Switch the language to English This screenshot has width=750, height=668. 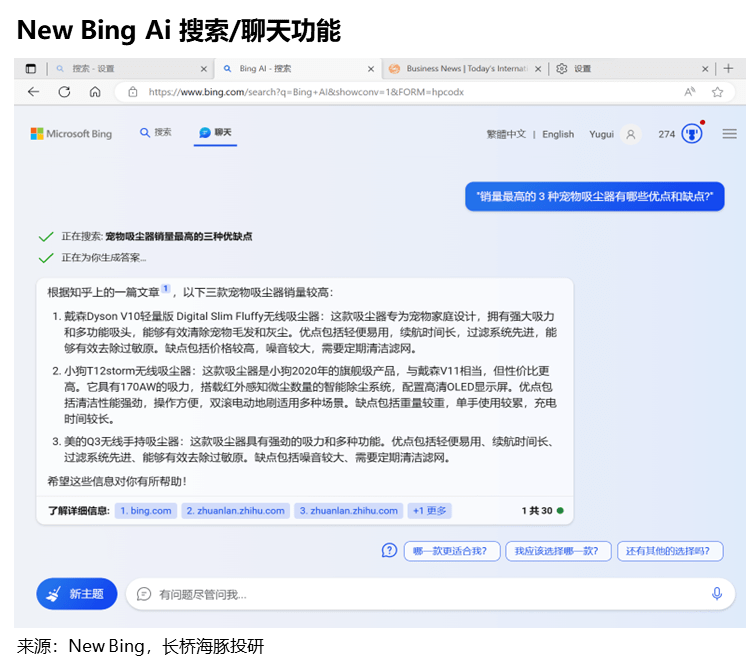click(x=558, y=134)
